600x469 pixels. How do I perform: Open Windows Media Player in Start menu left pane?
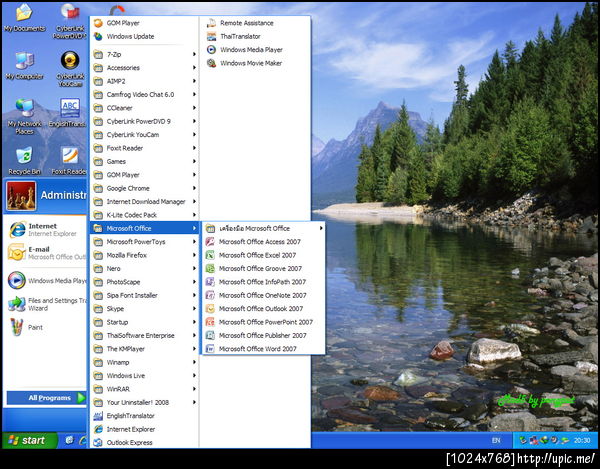tap(45, 280)
